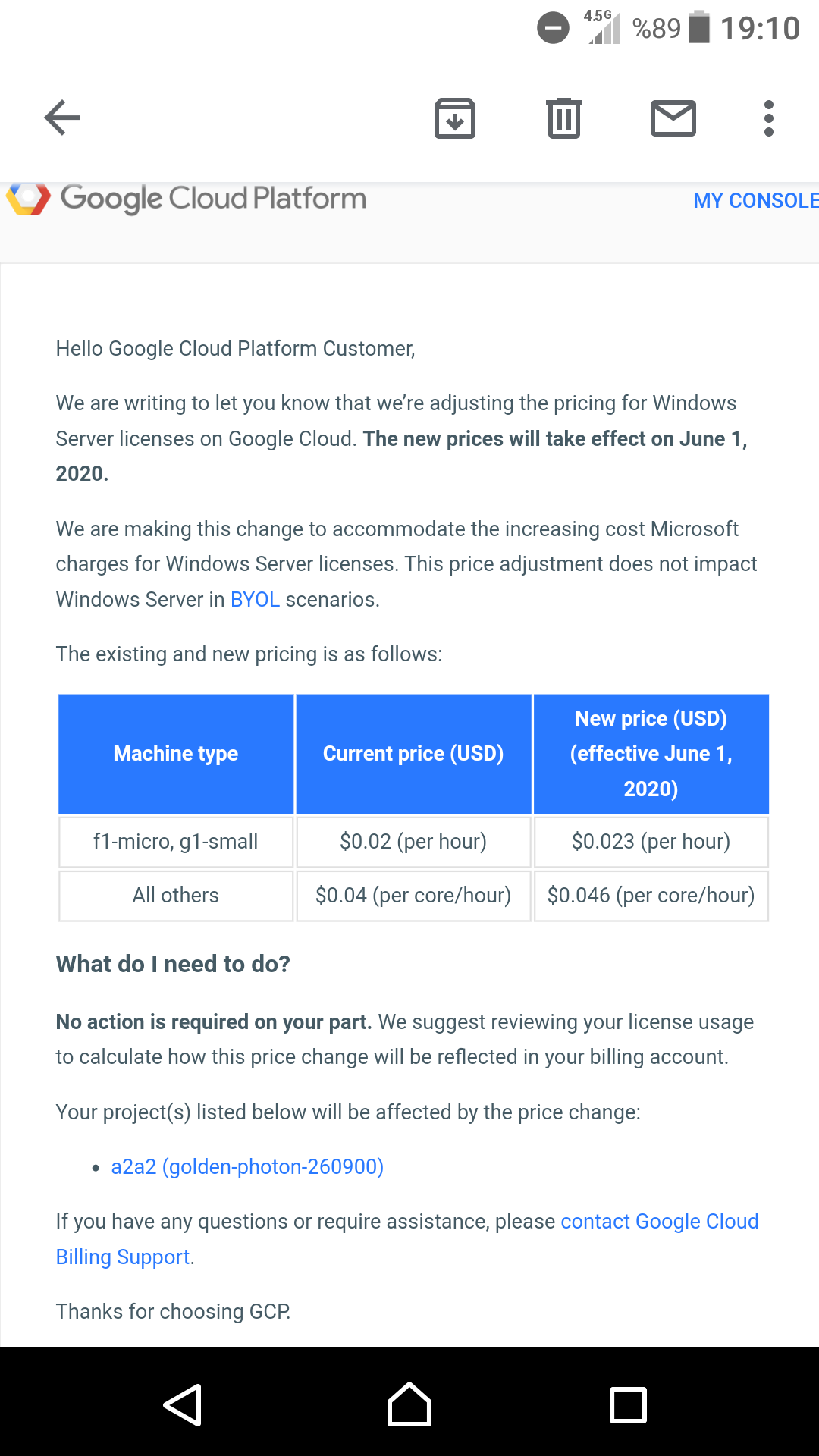Viewport: 819px width, 1456px height.
Task: Tap the Android back navigation button
Action: (x=183, y=1404)
